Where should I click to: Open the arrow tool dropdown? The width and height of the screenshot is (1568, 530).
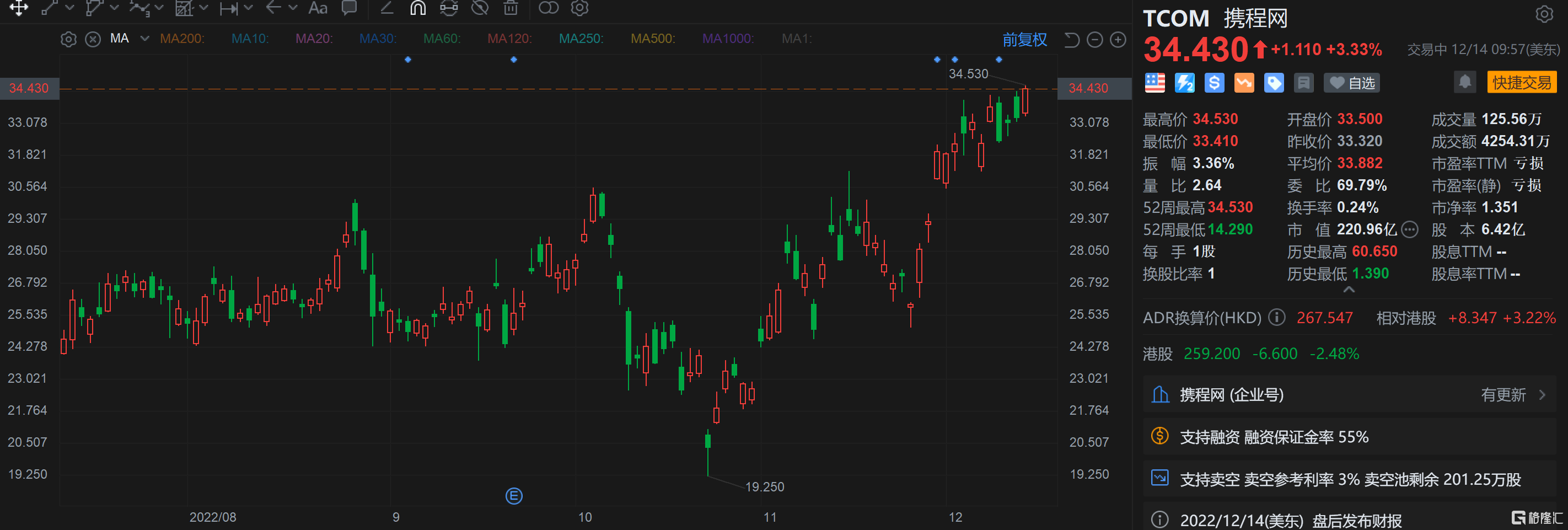coord(293,7)
